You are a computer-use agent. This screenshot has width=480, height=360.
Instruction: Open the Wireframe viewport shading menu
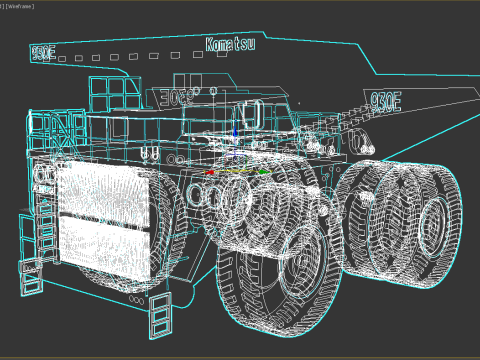20,6
